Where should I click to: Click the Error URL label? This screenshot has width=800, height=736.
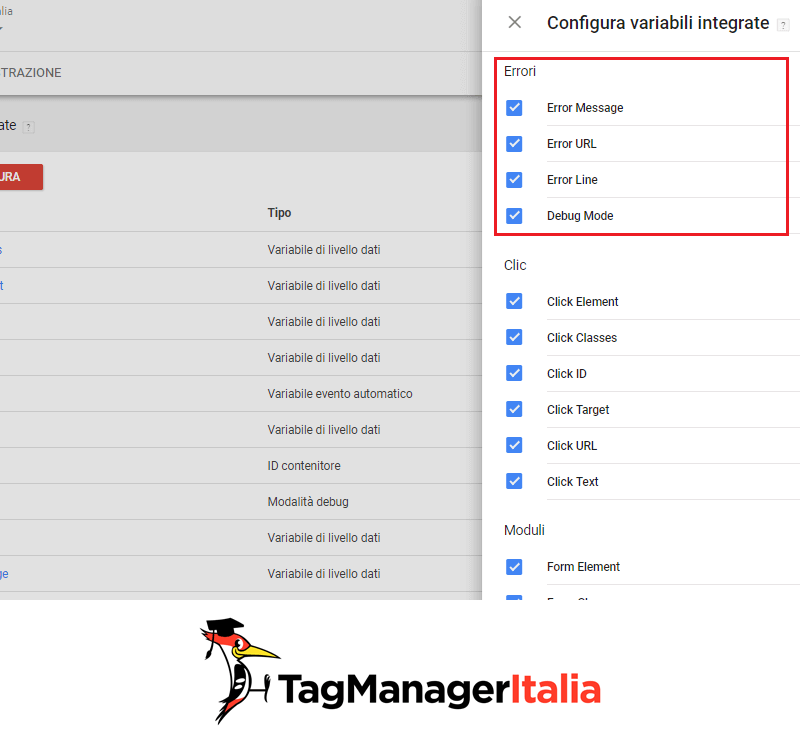(x=571, y=144)
